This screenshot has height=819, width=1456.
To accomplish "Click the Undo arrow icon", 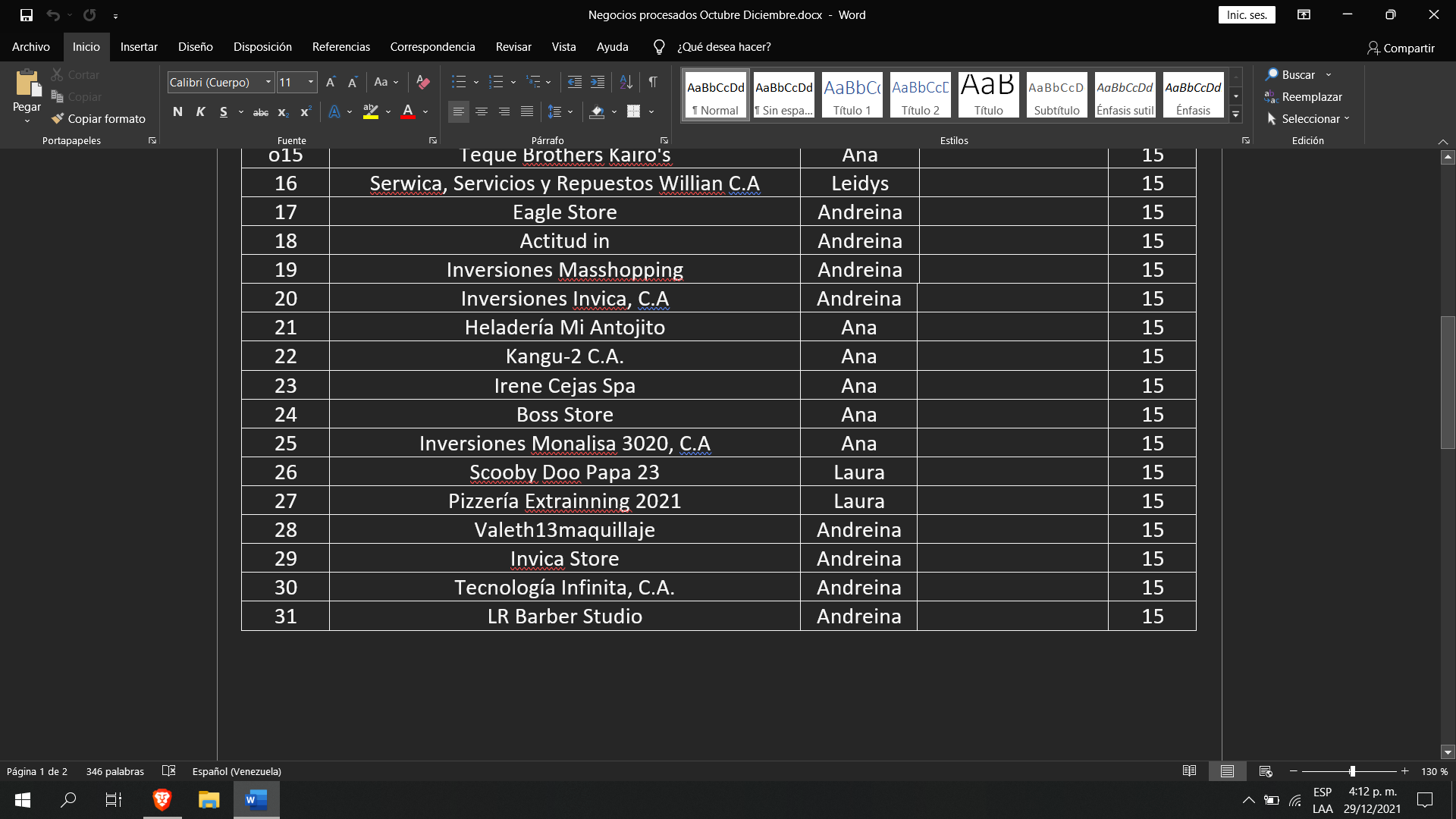I will pos(52,15).
